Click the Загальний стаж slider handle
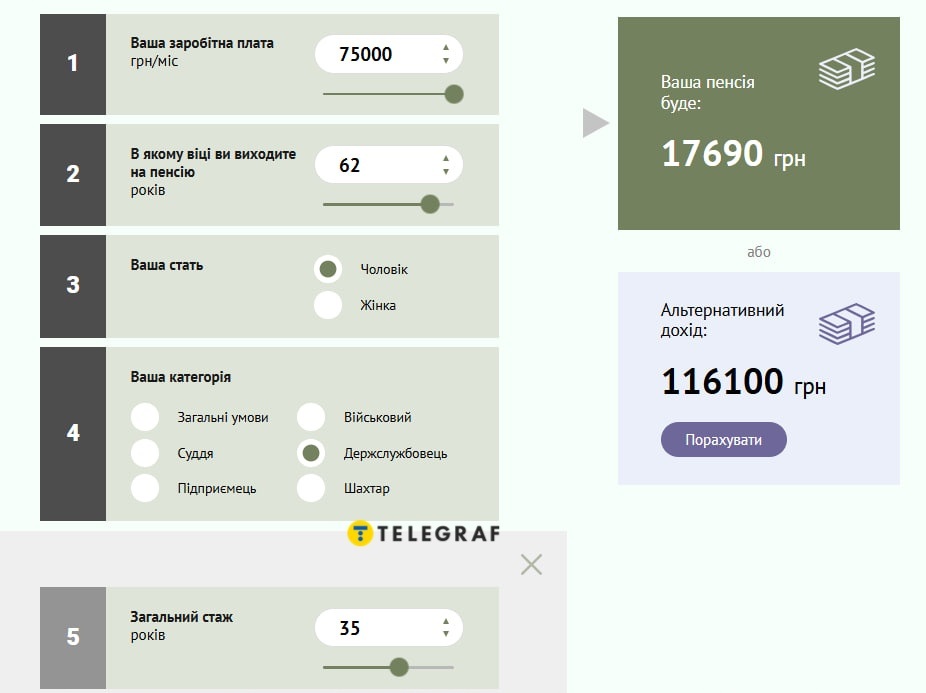Viewport: 926px width, 693px height. [x=399, y=668]
